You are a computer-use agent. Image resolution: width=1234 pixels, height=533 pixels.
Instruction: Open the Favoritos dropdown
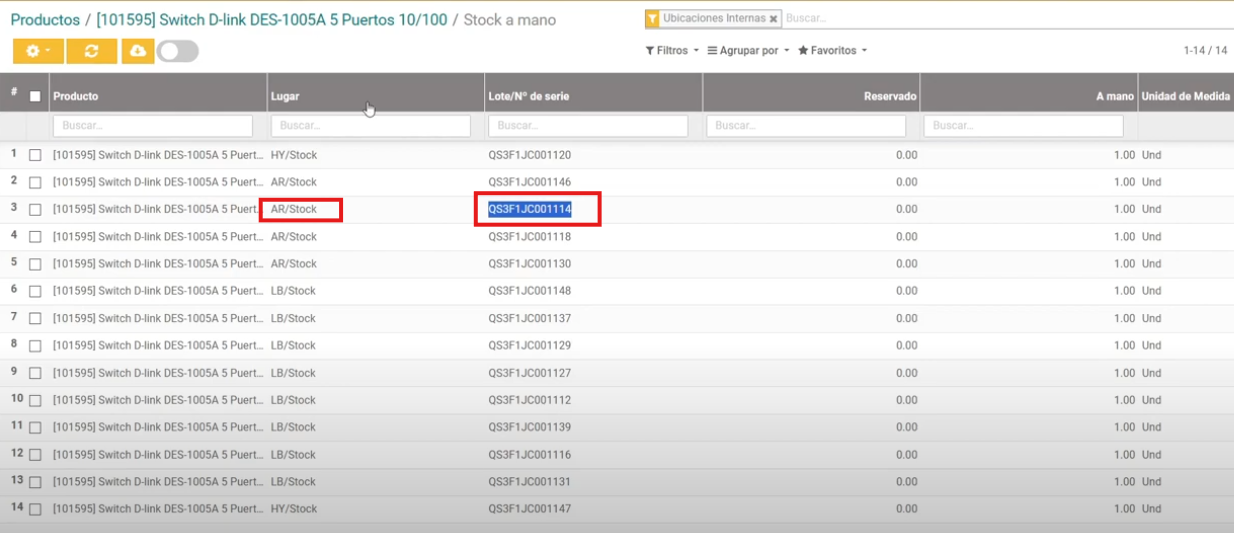832,50
